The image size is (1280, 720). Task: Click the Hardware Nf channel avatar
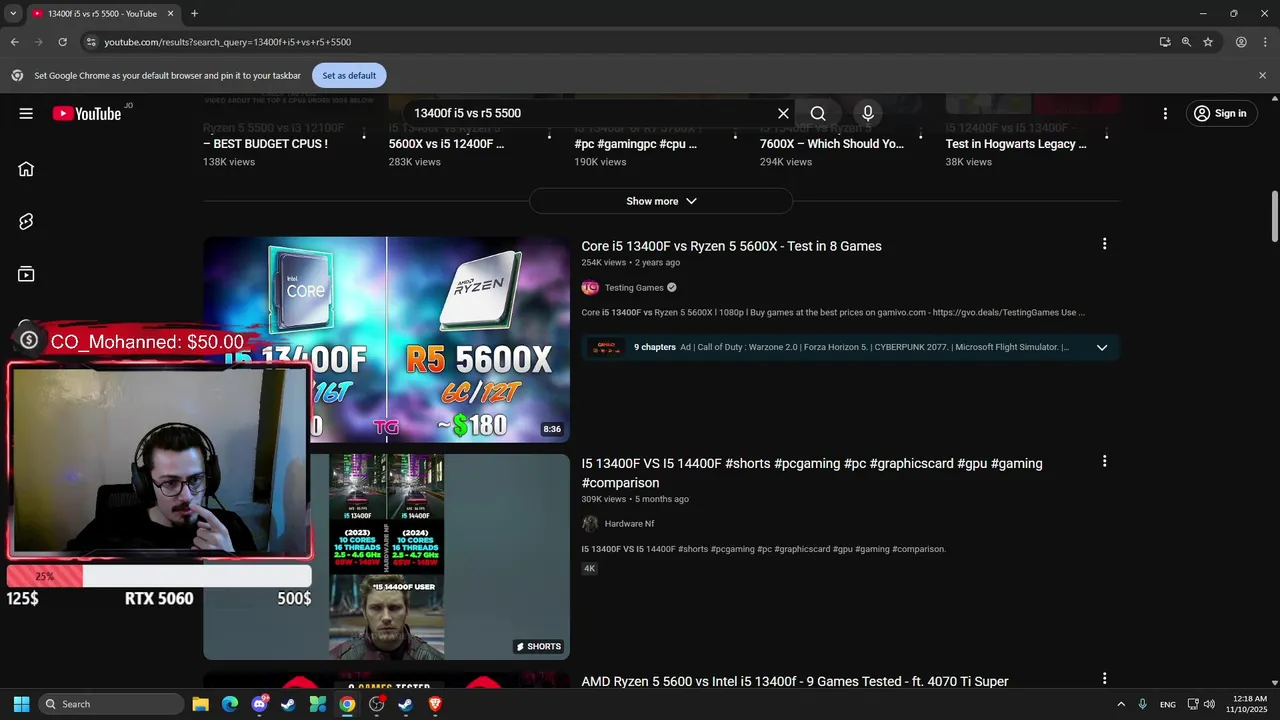click(x=590, y=524)
